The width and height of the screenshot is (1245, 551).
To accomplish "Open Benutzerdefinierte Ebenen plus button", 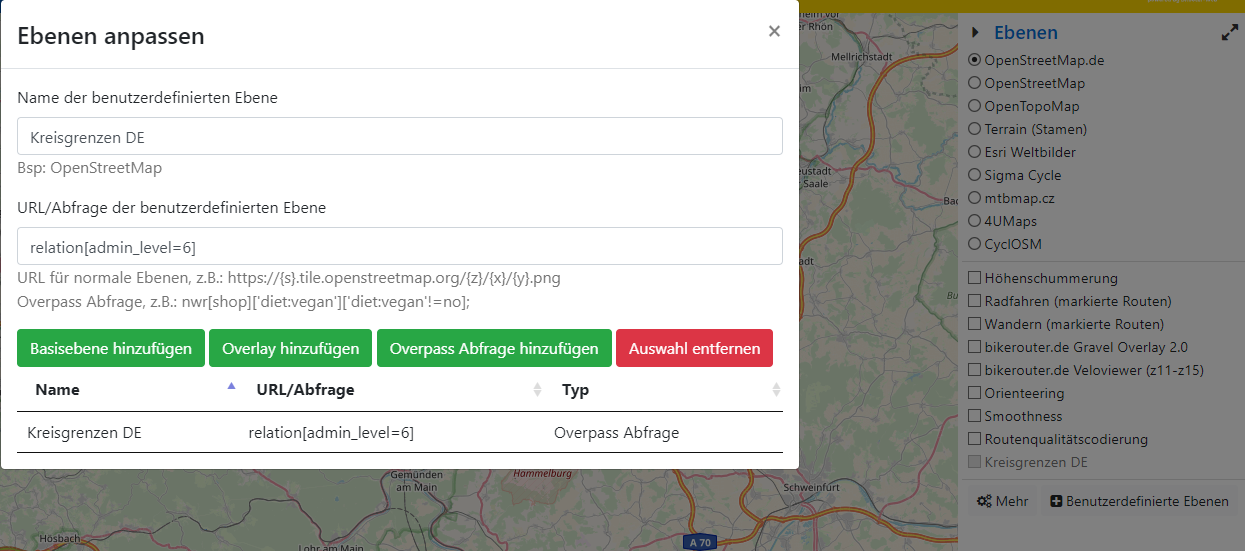I will tap(1139, 501).
